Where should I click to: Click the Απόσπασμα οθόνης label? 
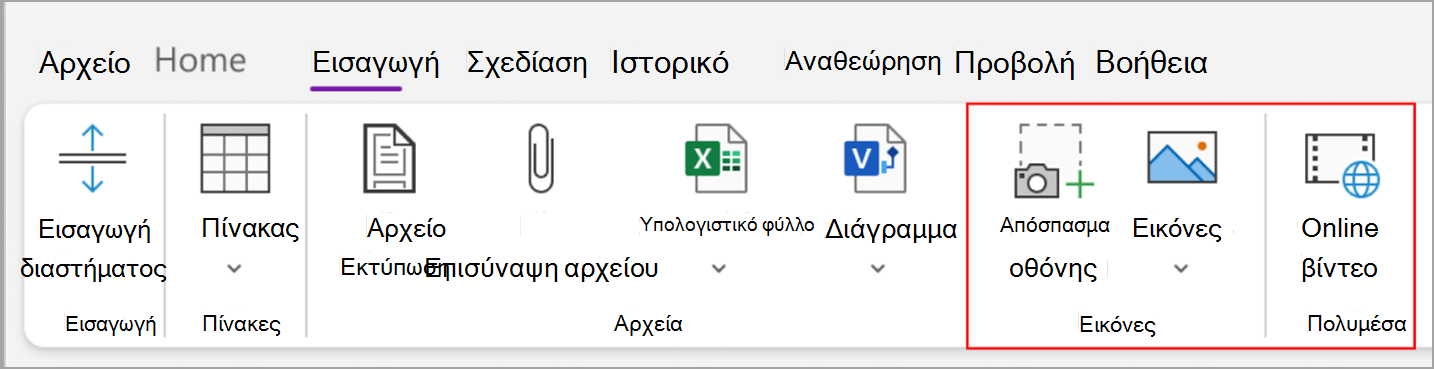(x=1055, y=247)
